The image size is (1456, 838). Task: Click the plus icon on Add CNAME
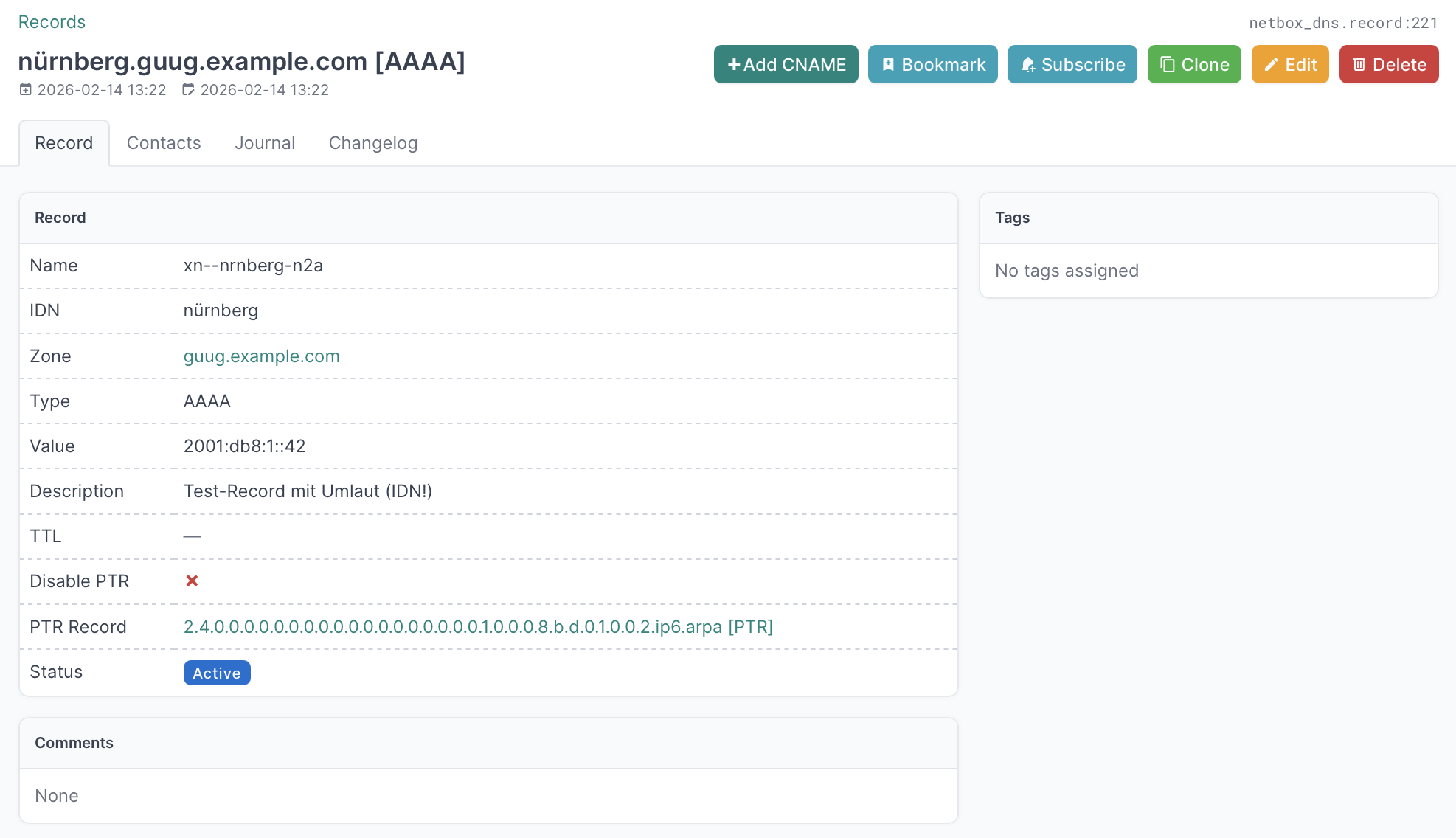(x=733, y=65)
